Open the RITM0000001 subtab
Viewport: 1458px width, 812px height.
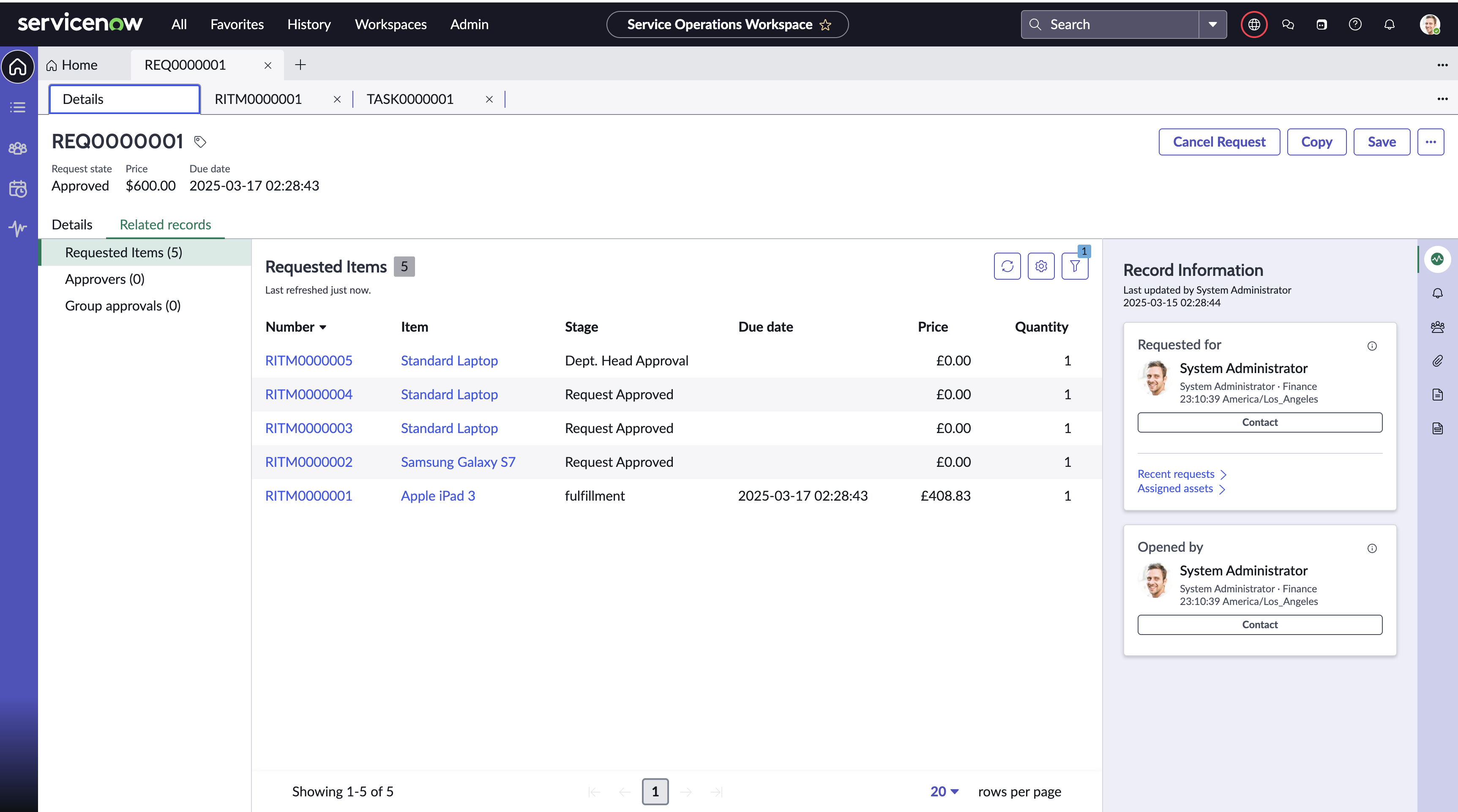(258, 100)
